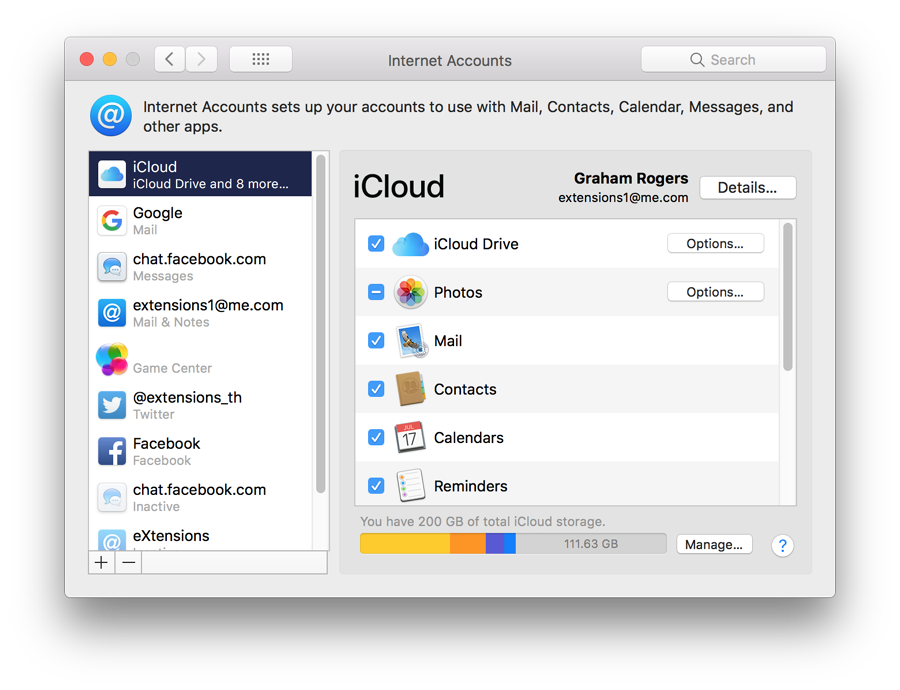The width and height of the screenshot is (900, 690).
Task: Minimize the window with the yellow button
Action: (110, 59)
